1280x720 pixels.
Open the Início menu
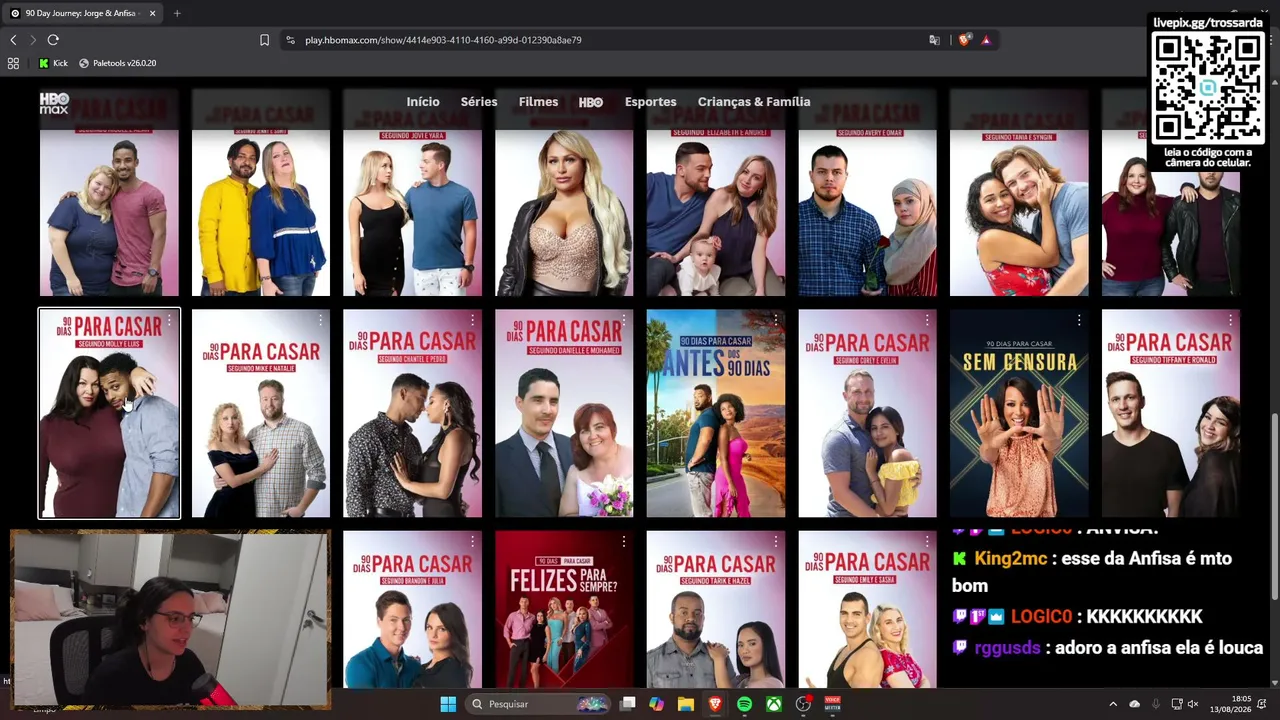point(423,102)
